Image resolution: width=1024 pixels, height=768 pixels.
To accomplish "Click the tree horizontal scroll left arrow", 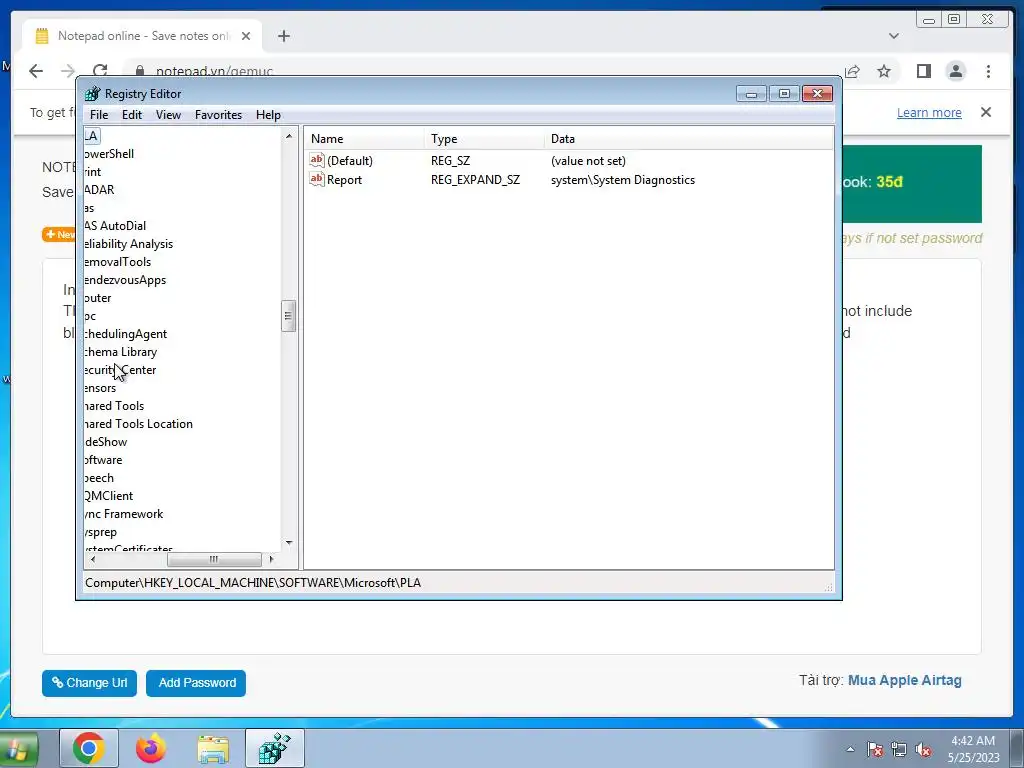I will (93, 559).
